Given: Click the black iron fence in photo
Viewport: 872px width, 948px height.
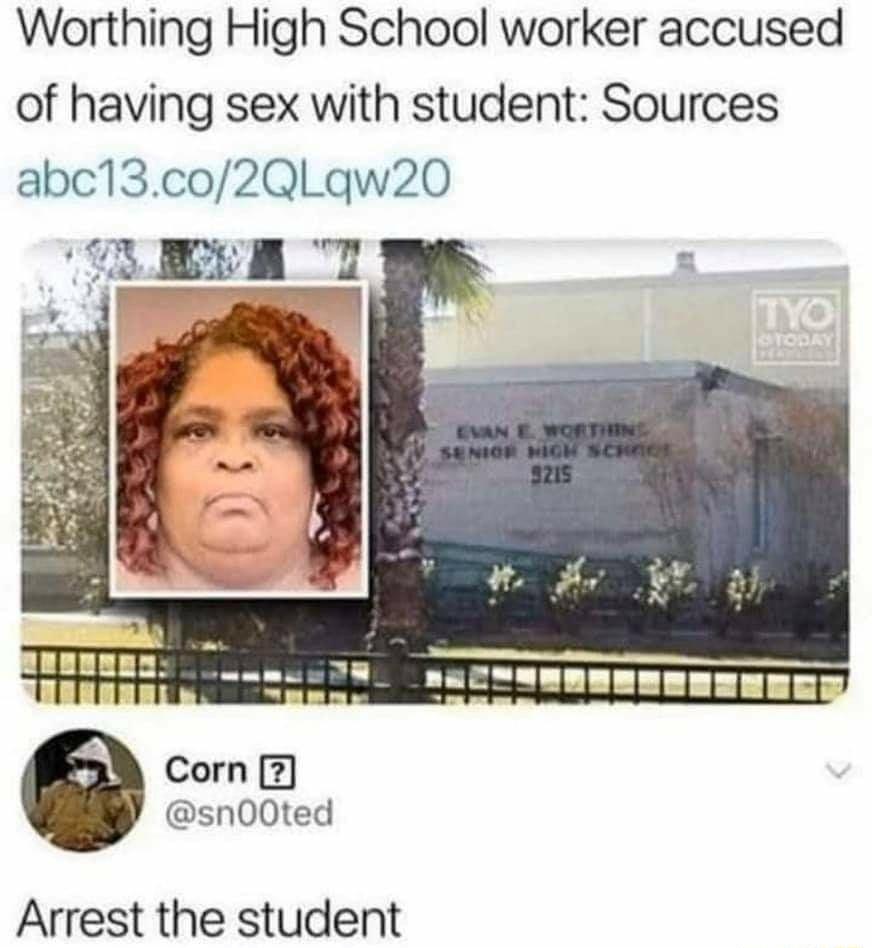Looking at the screenshot, I should coord(434,673).
